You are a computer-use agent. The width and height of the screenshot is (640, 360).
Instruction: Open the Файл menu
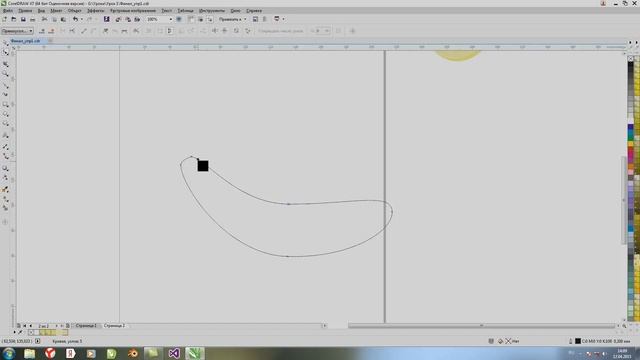[x=8, y=11]
